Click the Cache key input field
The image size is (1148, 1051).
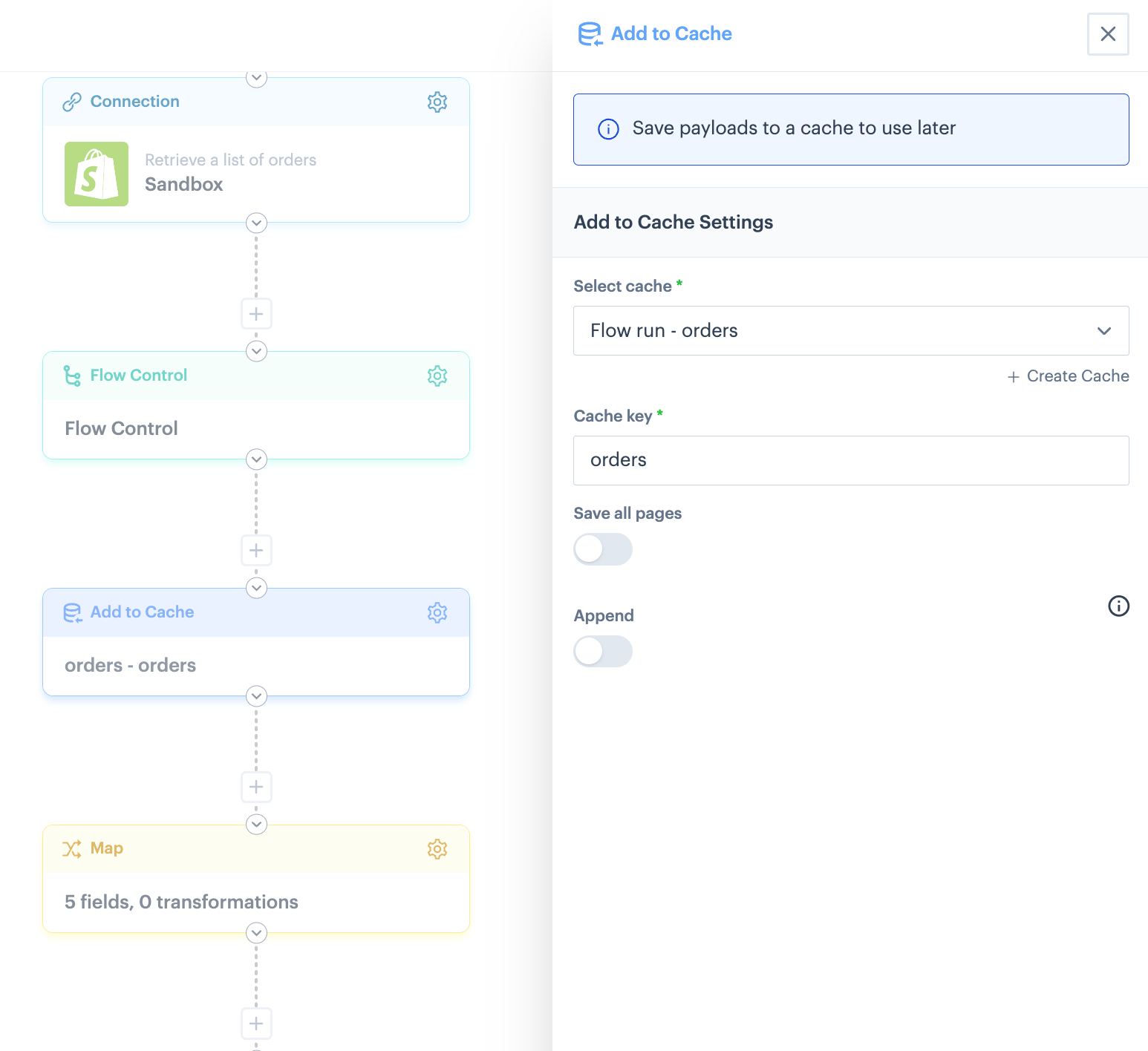coord(850,460)
